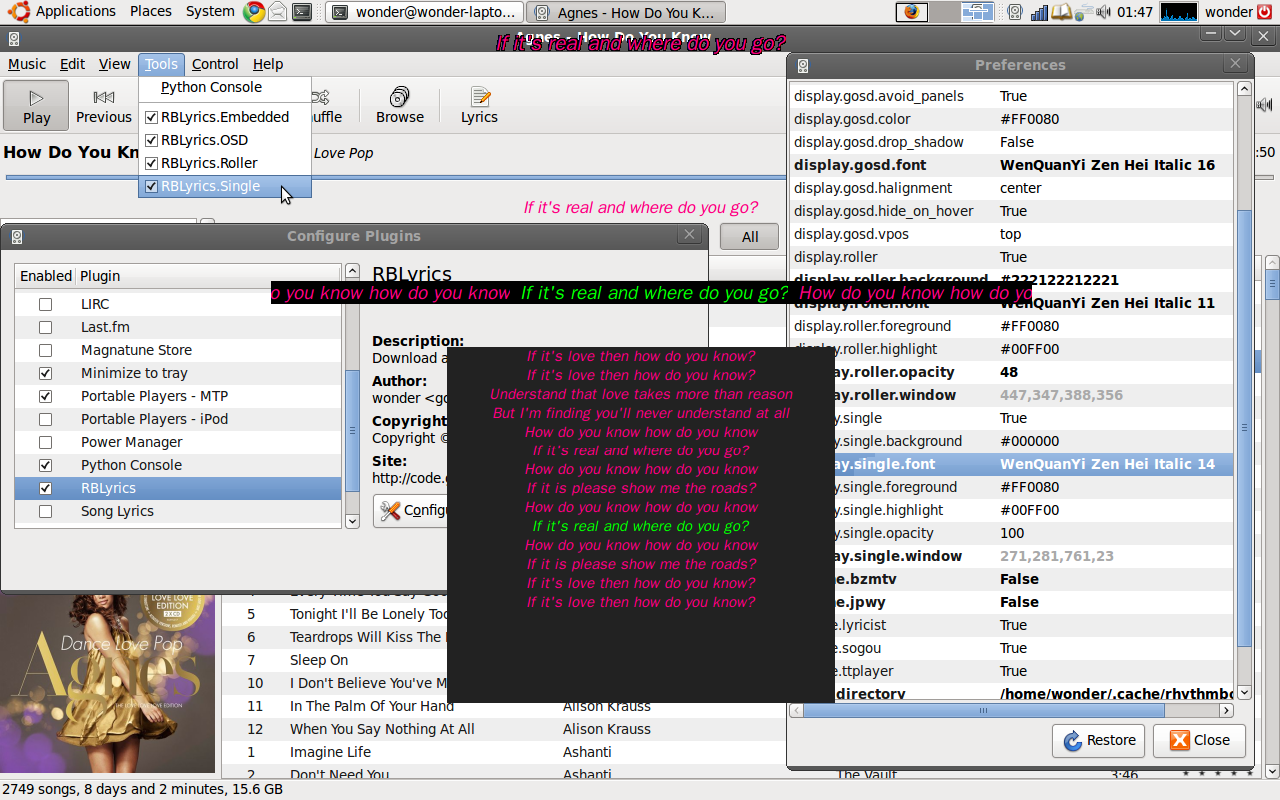Image resolution: width=1280 pixels, height=800 pixels.
Task: Uncheck Portable Players - MTP plugin
Action: 45,396
